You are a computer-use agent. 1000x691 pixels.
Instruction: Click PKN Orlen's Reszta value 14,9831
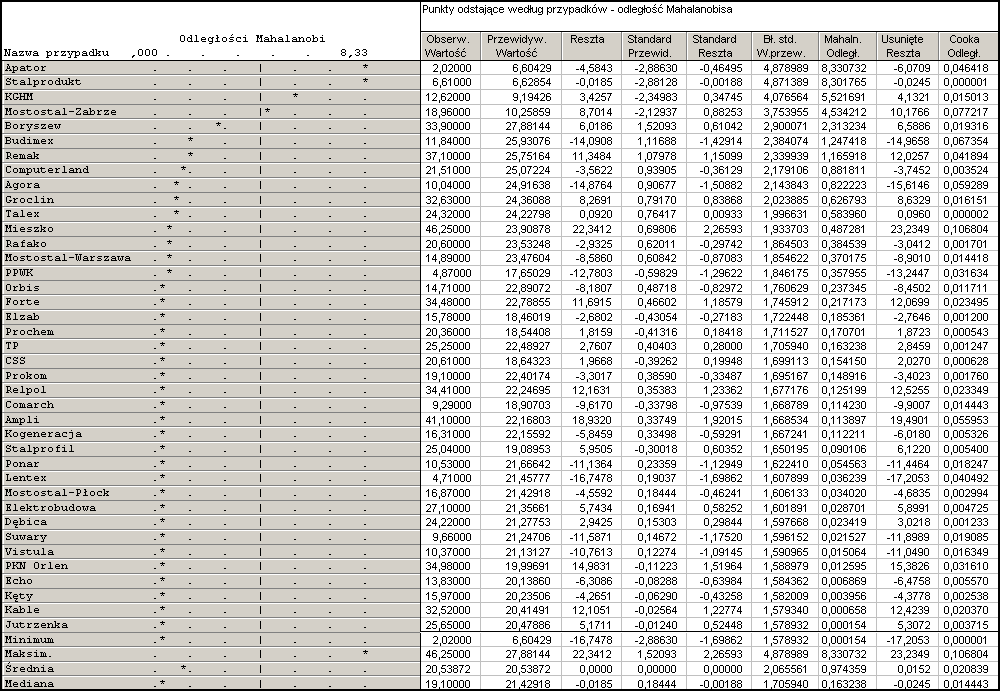(x=593, y=566)
